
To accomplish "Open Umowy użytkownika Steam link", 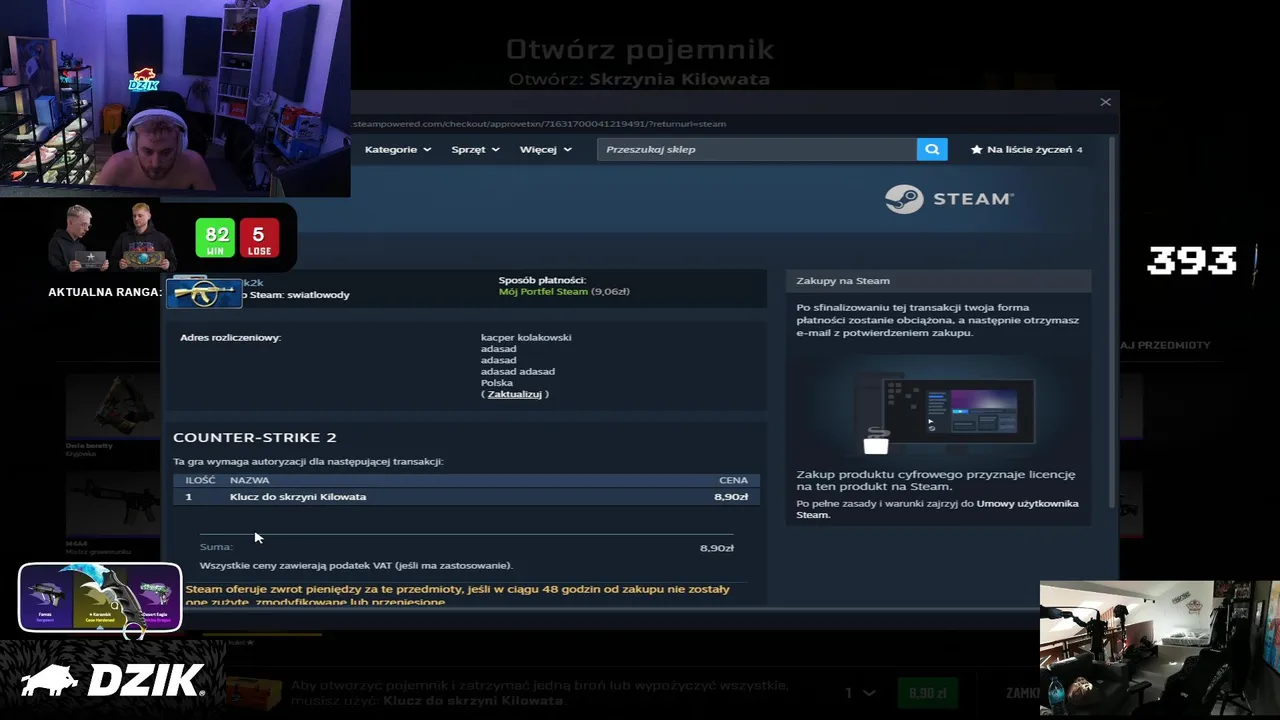I will click(937, 509).
